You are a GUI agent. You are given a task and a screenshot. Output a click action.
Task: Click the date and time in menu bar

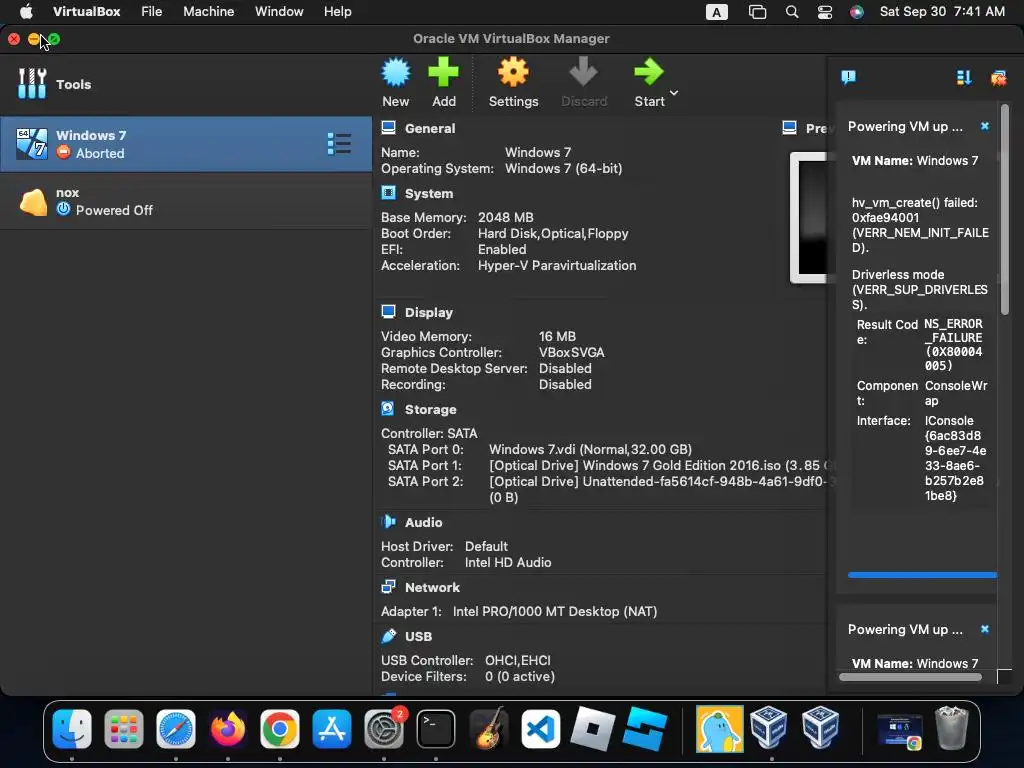942,12
